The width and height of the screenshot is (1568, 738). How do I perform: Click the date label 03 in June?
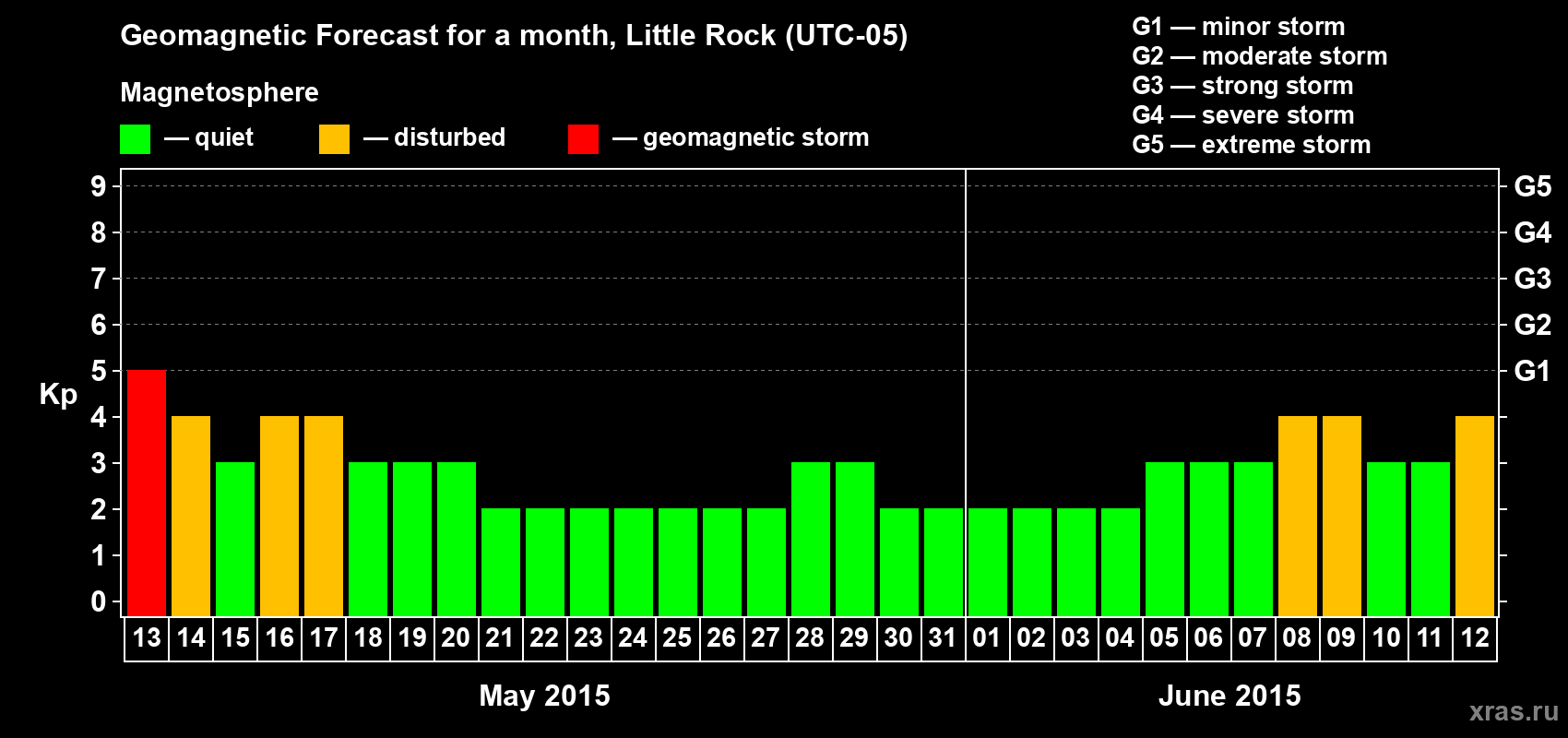coord(1076,638)
